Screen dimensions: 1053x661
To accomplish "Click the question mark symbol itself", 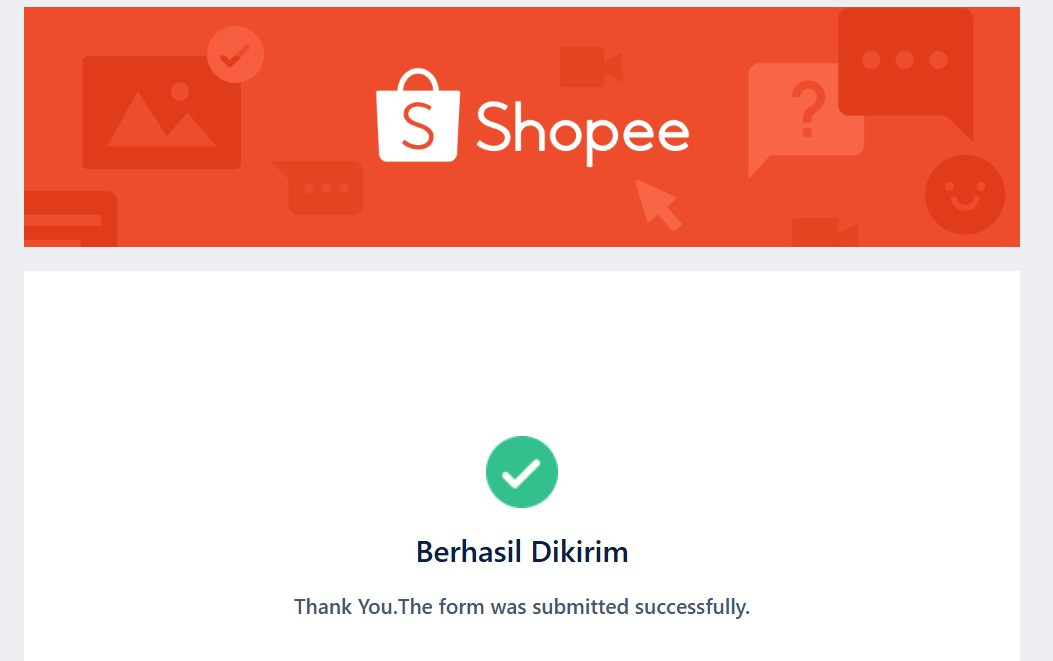I will [x=806, y=108].
